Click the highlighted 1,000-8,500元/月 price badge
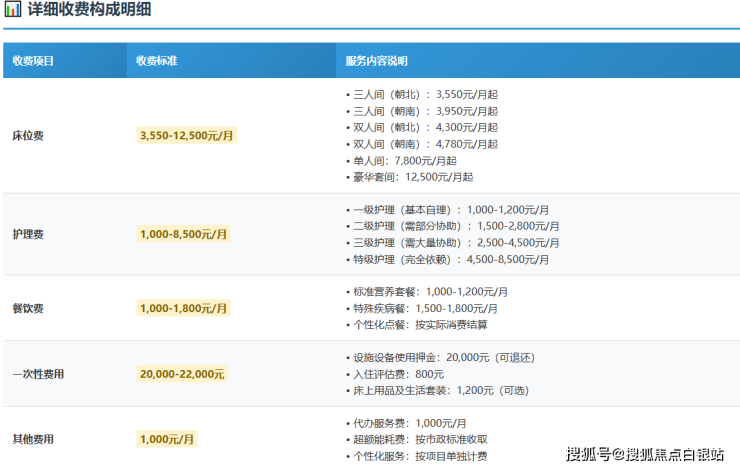 [184, 234]
